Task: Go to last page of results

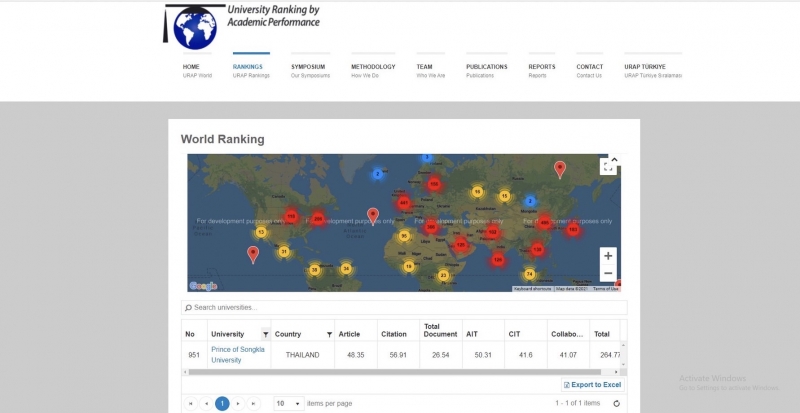Action: pyautogui.click(x=254, y=403)
